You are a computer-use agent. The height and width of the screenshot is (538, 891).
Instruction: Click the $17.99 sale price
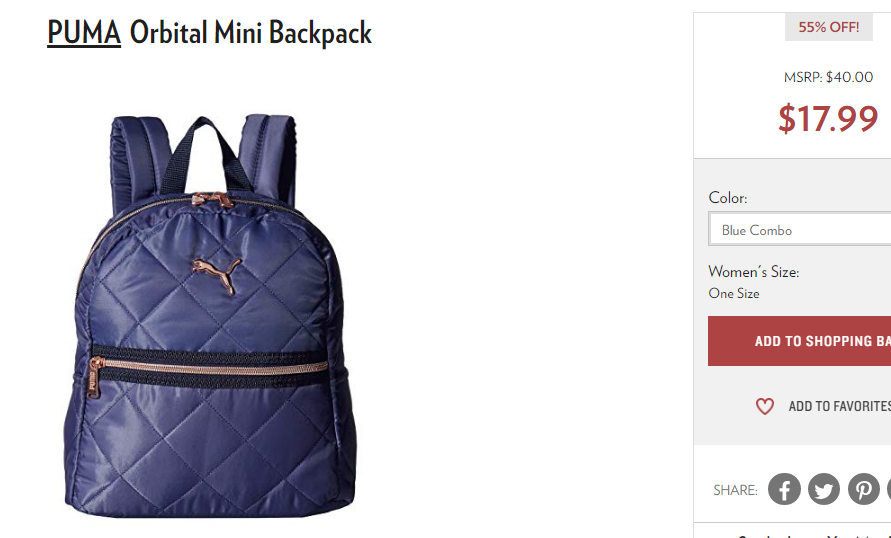click(x=828, y=118)
